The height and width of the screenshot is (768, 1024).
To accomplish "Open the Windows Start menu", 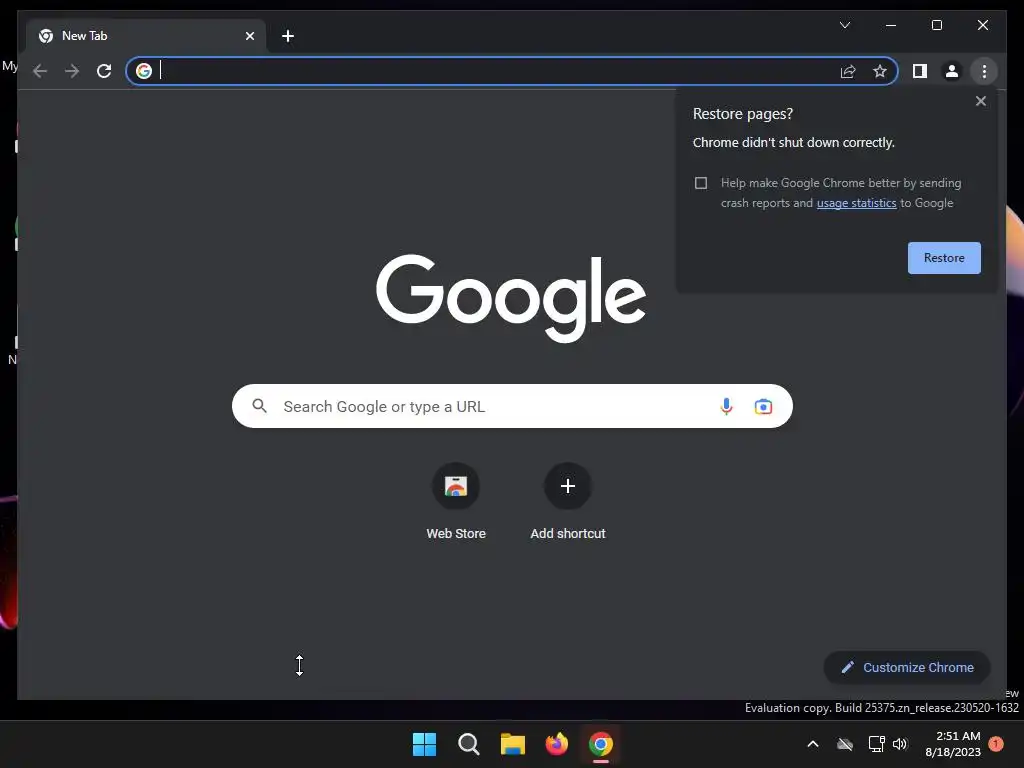I will [x=424, y=744].
